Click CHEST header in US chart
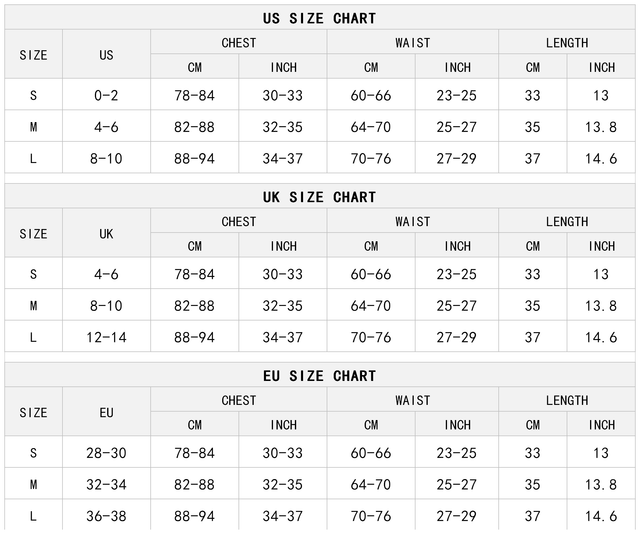 point(238,42)
